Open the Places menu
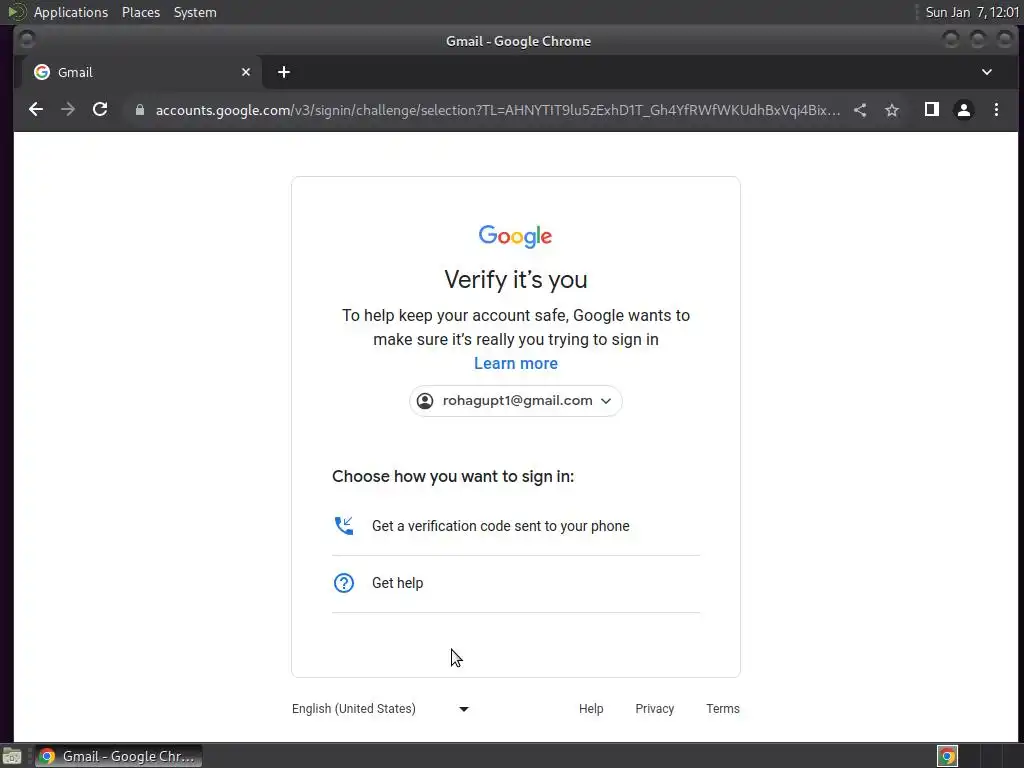This screenshot has width=1024, height=768. (141, 12)
